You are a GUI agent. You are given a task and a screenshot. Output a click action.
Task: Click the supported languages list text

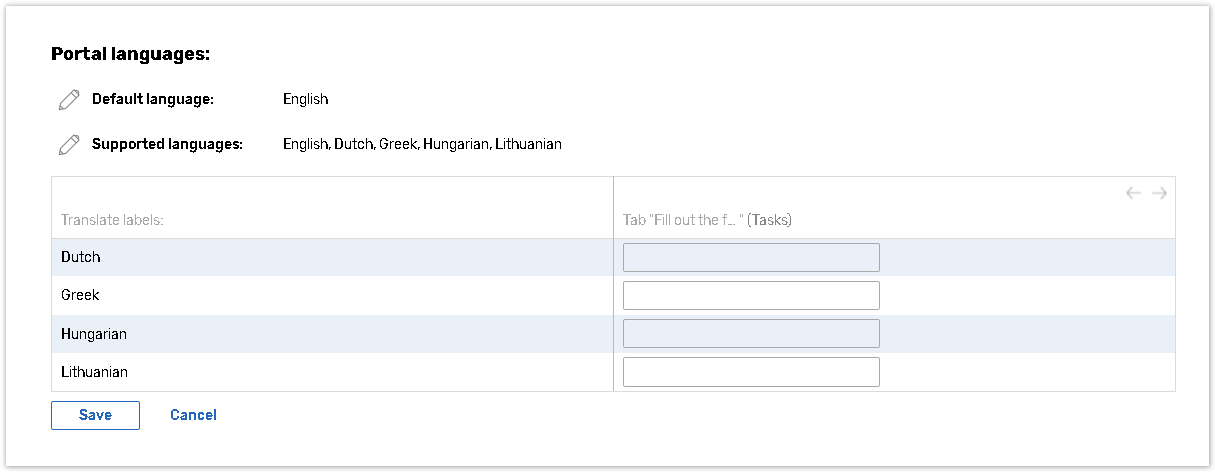[x=422, y=145]
